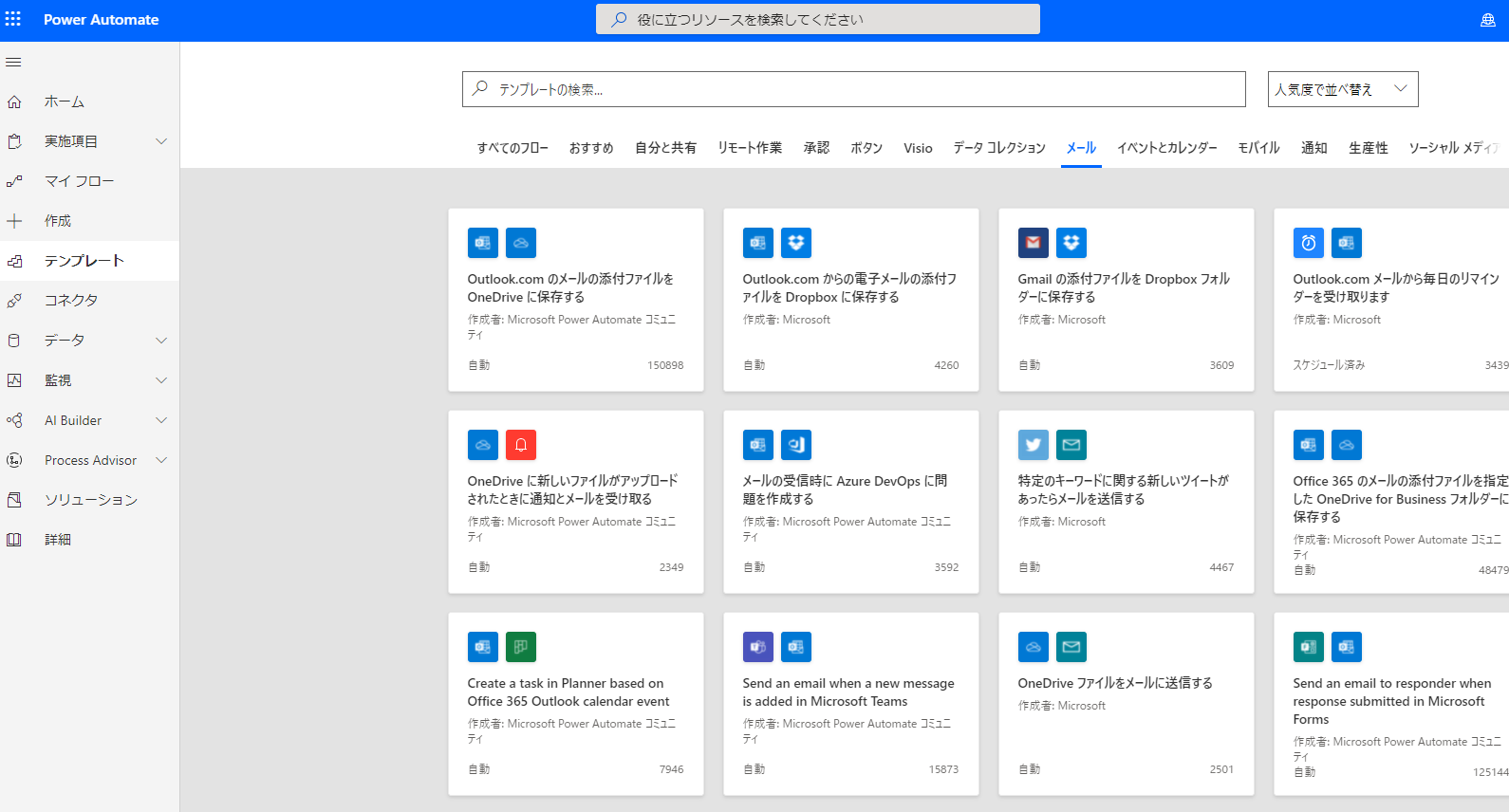Expand the AI Builder submenu chevron
The height and width of the screenshot is (812, 1509).
coord(161,420)
